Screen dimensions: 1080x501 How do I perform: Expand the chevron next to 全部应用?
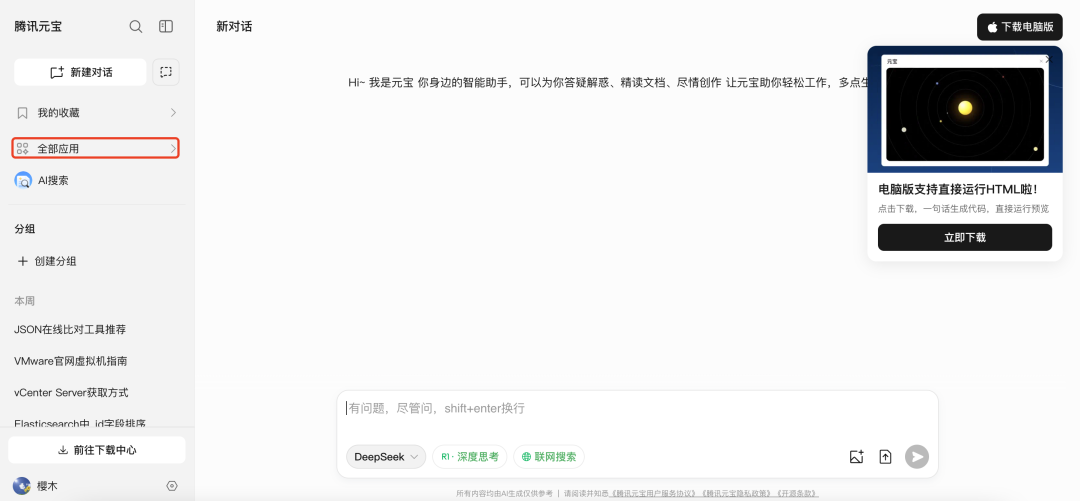coord(173,148)
